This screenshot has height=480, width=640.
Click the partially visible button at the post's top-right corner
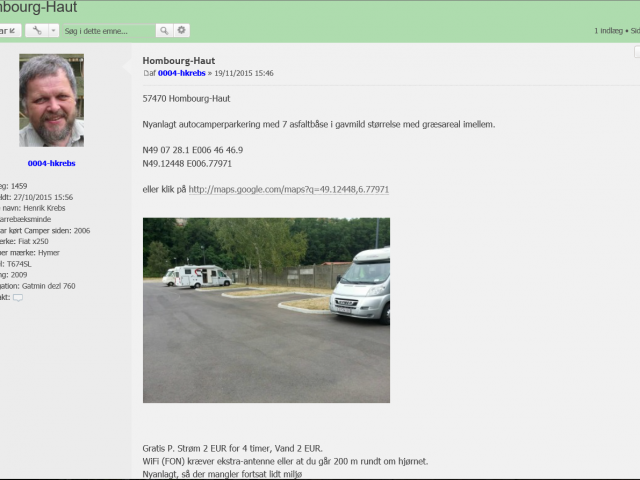tap(637, 52)
